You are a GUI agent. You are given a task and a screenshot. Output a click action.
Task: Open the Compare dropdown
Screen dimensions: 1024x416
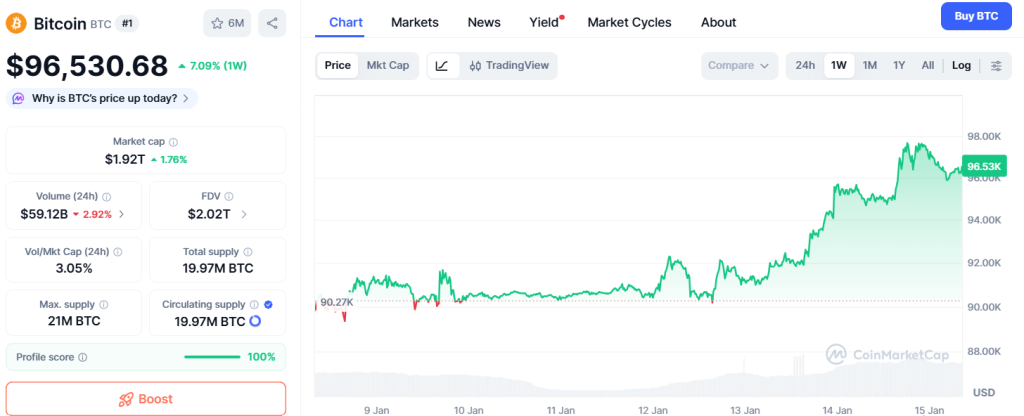tap(738, 66)
